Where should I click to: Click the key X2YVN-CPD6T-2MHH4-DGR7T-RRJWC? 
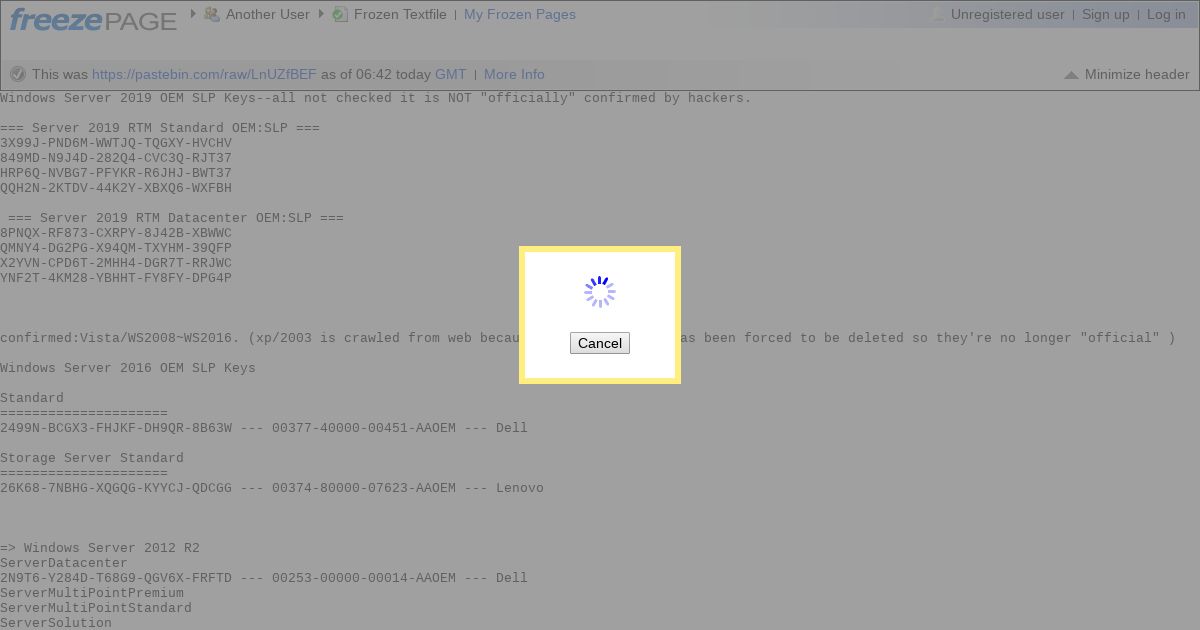click(x=116, y=263)
